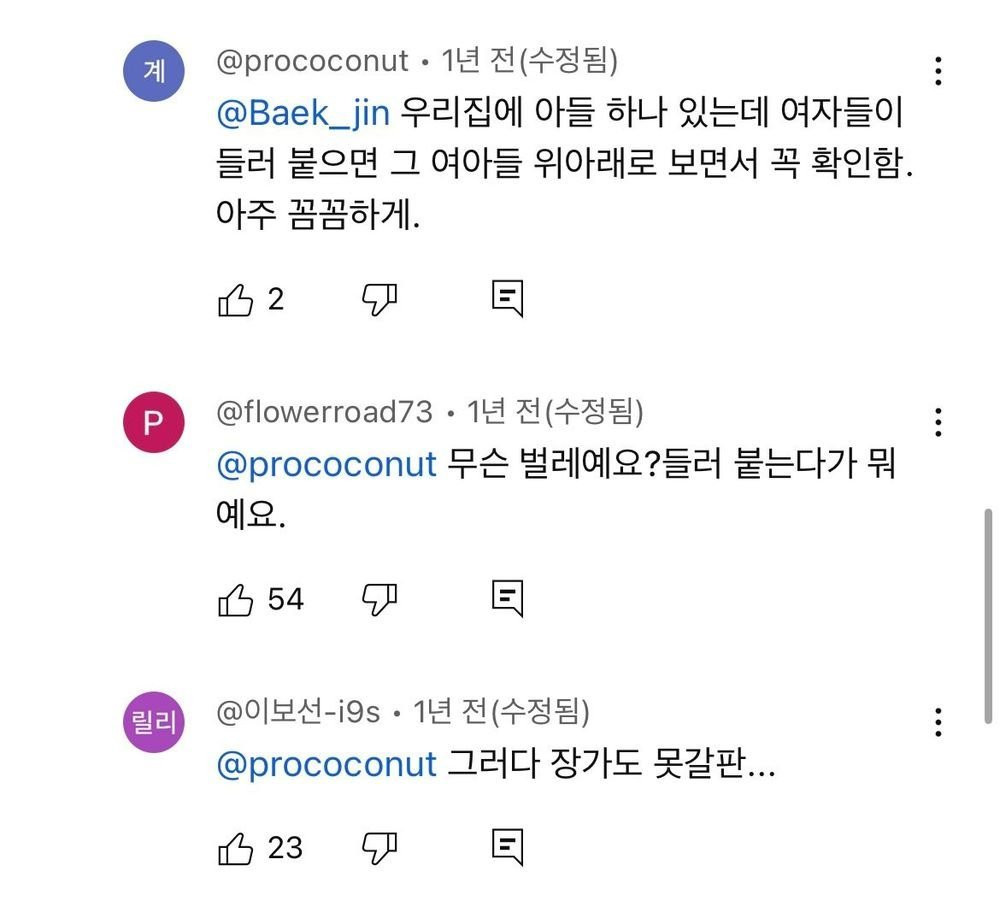
Task: Dislike the @flowerroad73 comment
Action: click(x=379, y=599)
